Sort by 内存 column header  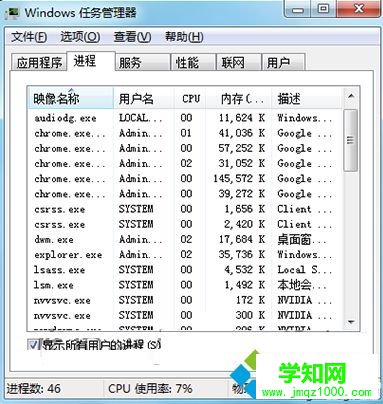pyautogui.click(x=239, y=98)
